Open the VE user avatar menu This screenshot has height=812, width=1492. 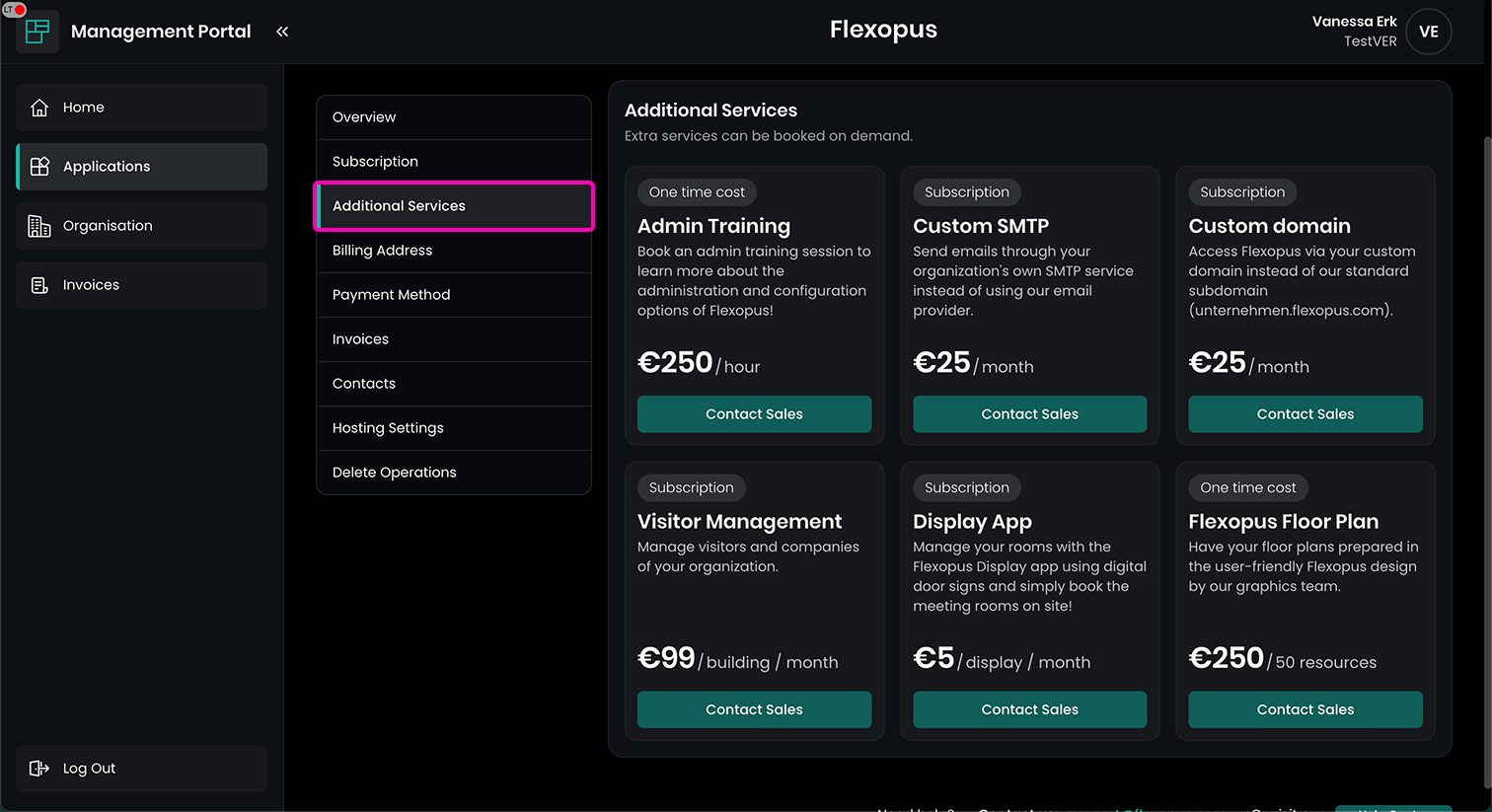[1428, 32]
